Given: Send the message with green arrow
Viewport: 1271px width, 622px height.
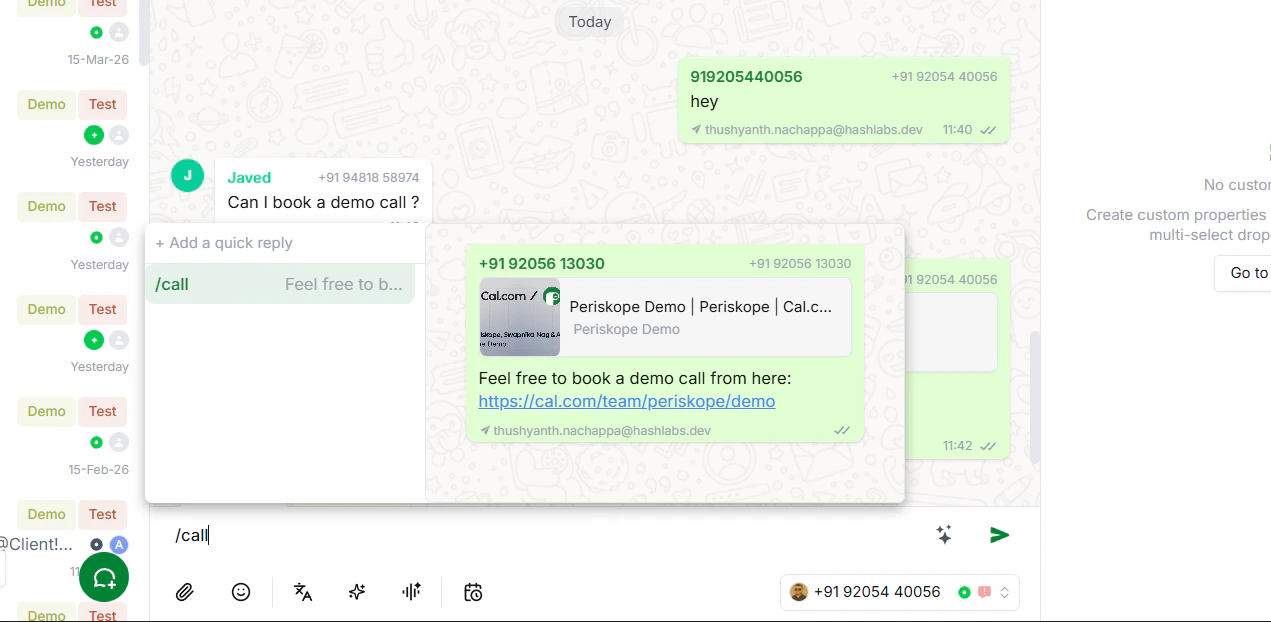Looking at the screenshot, I should click(x=999, y=535).
